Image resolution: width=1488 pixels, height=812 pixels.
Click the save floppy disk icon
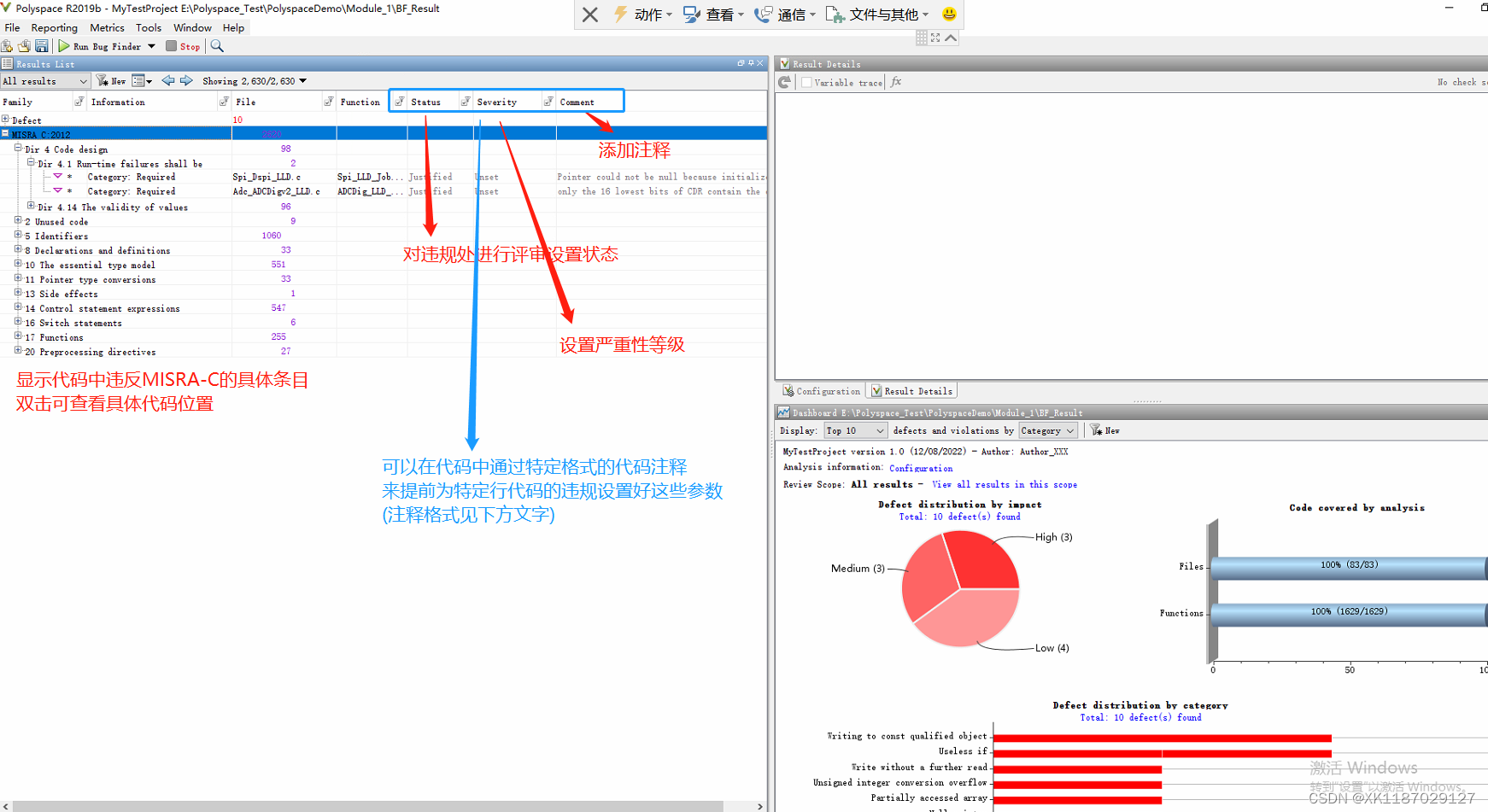coord(41,46)
